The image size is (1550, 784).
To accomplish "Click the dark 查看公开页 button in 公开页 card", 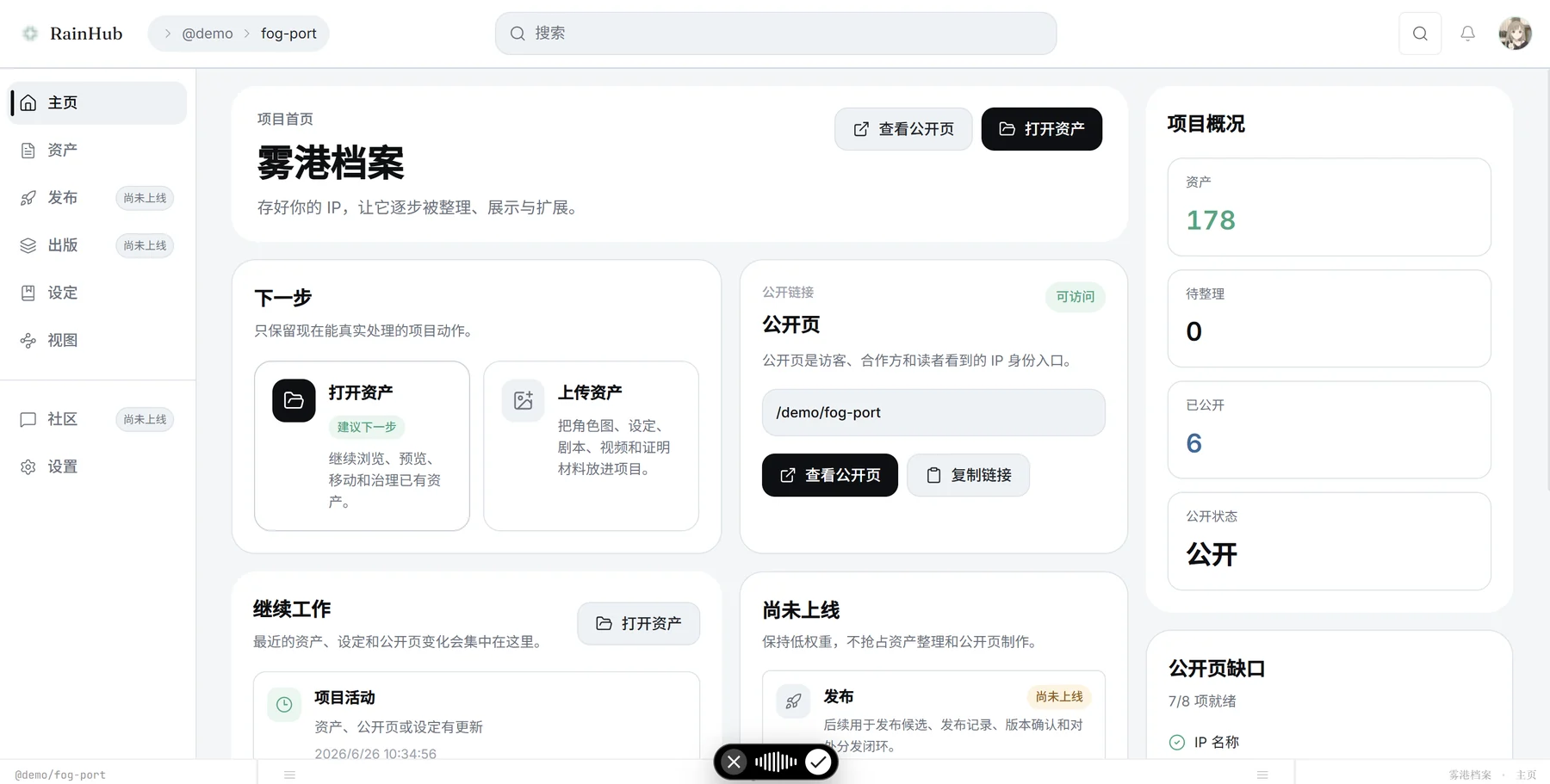I will pyautogui.click(x=830, y=475).
